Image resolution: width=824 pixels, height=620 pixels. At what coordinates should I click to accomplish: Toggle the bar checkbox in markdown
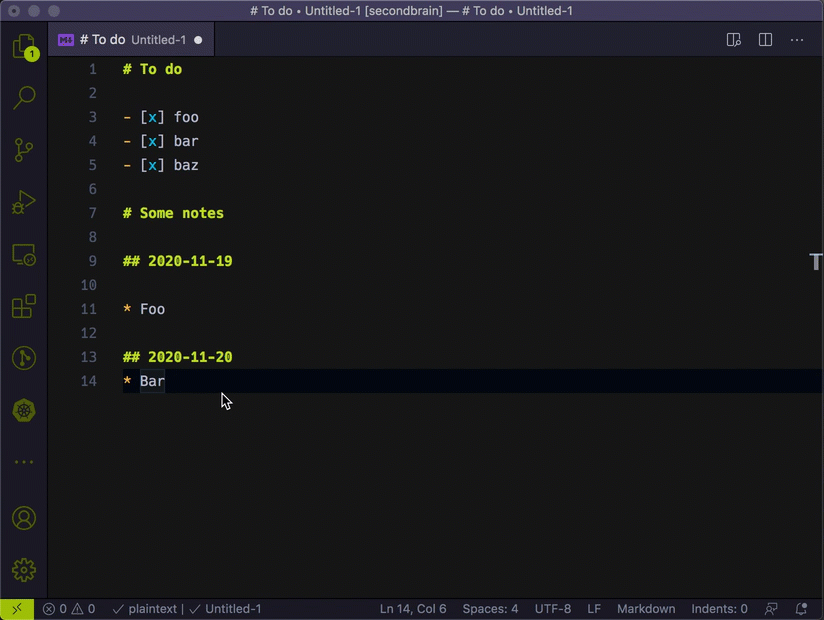(153, 141)
